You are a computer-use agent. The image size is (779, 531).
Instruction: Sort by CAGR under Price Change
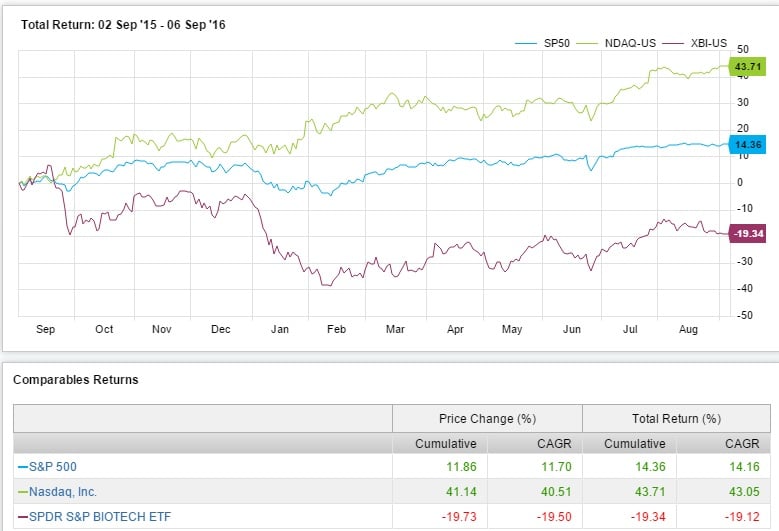pyautogui.click(x=534, y=443)
